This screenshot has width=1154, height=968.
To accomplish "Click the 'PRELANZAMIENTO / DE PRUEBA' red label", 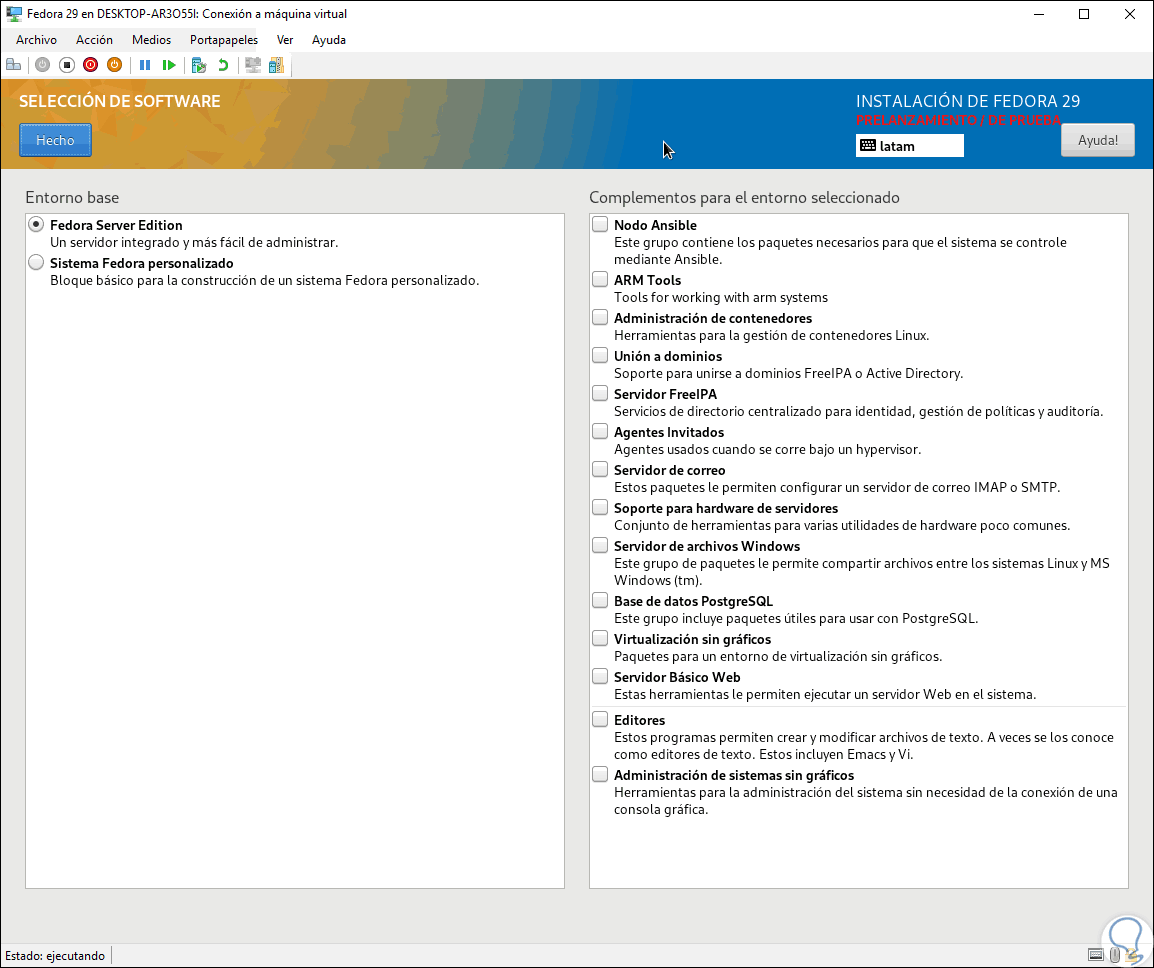I will click(x=958, y=120).
